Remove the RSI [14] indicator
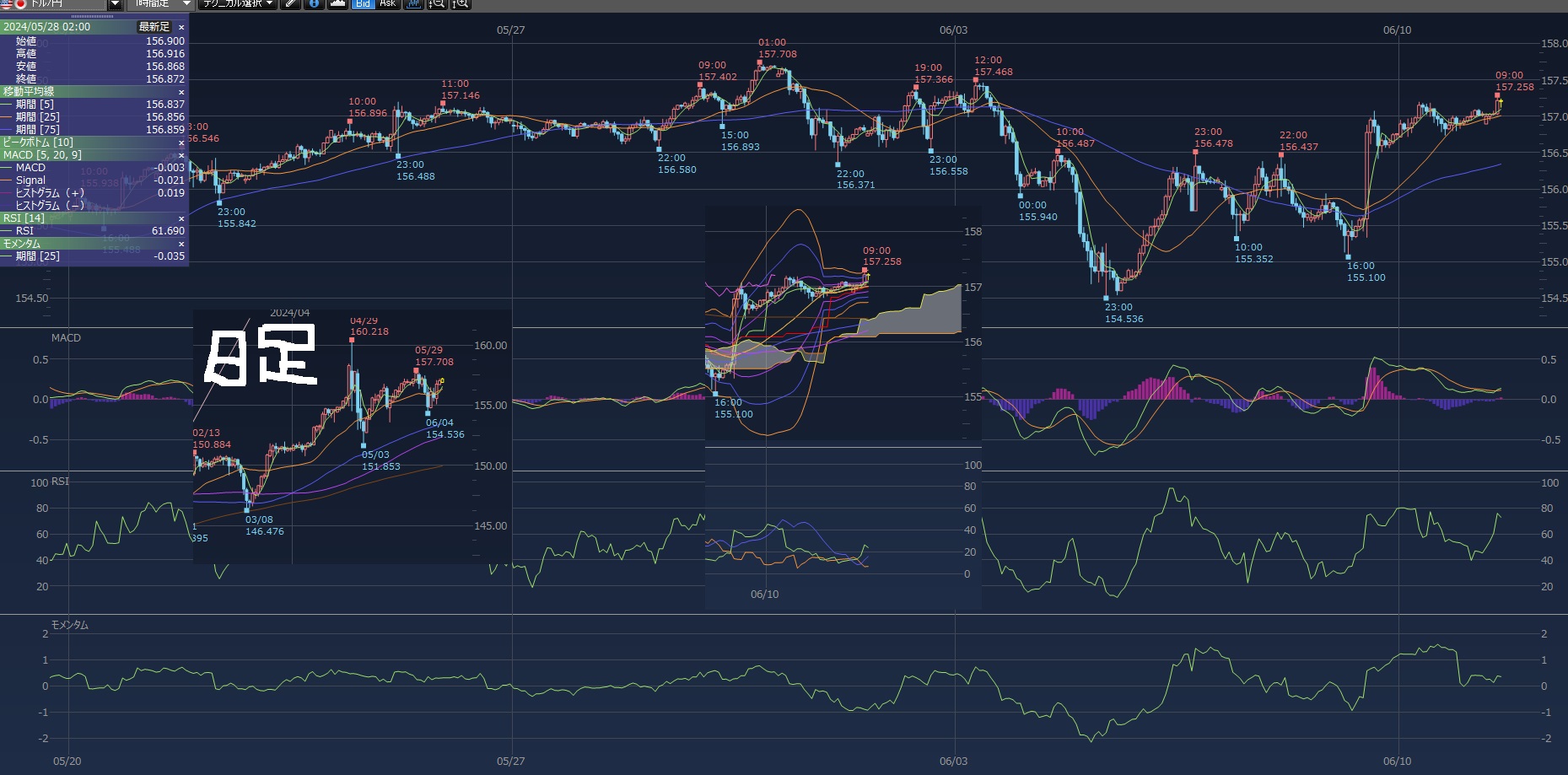Viewport: 1568px width, 775px height. 181,218
